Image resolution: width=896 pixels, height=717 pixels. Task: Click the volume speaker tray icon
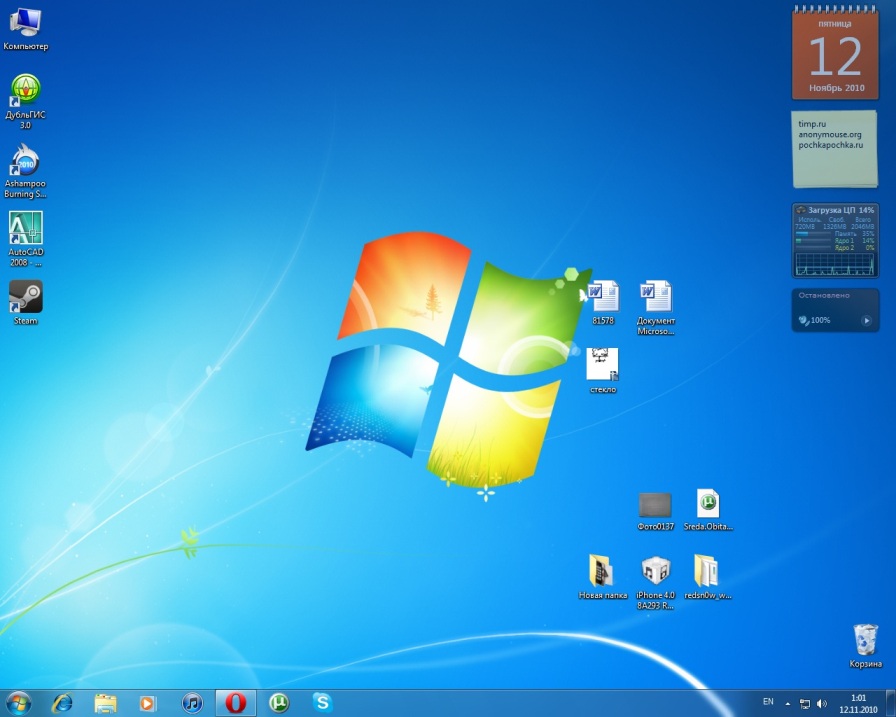point(822,704)
